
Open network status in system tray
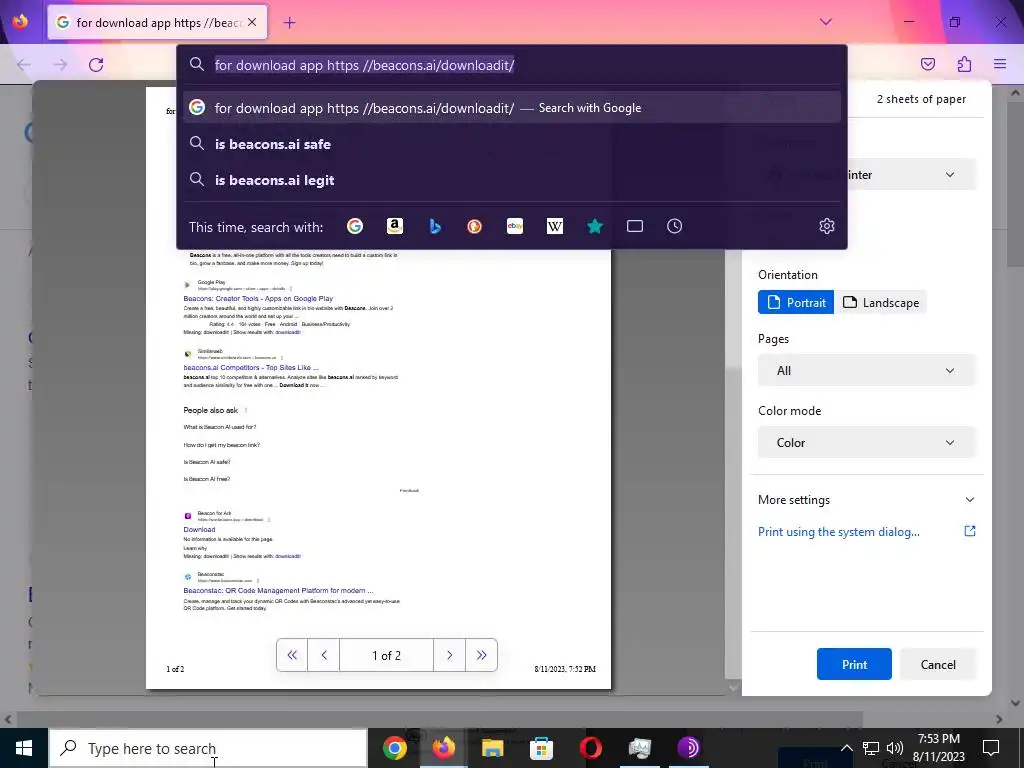(871, 748)
